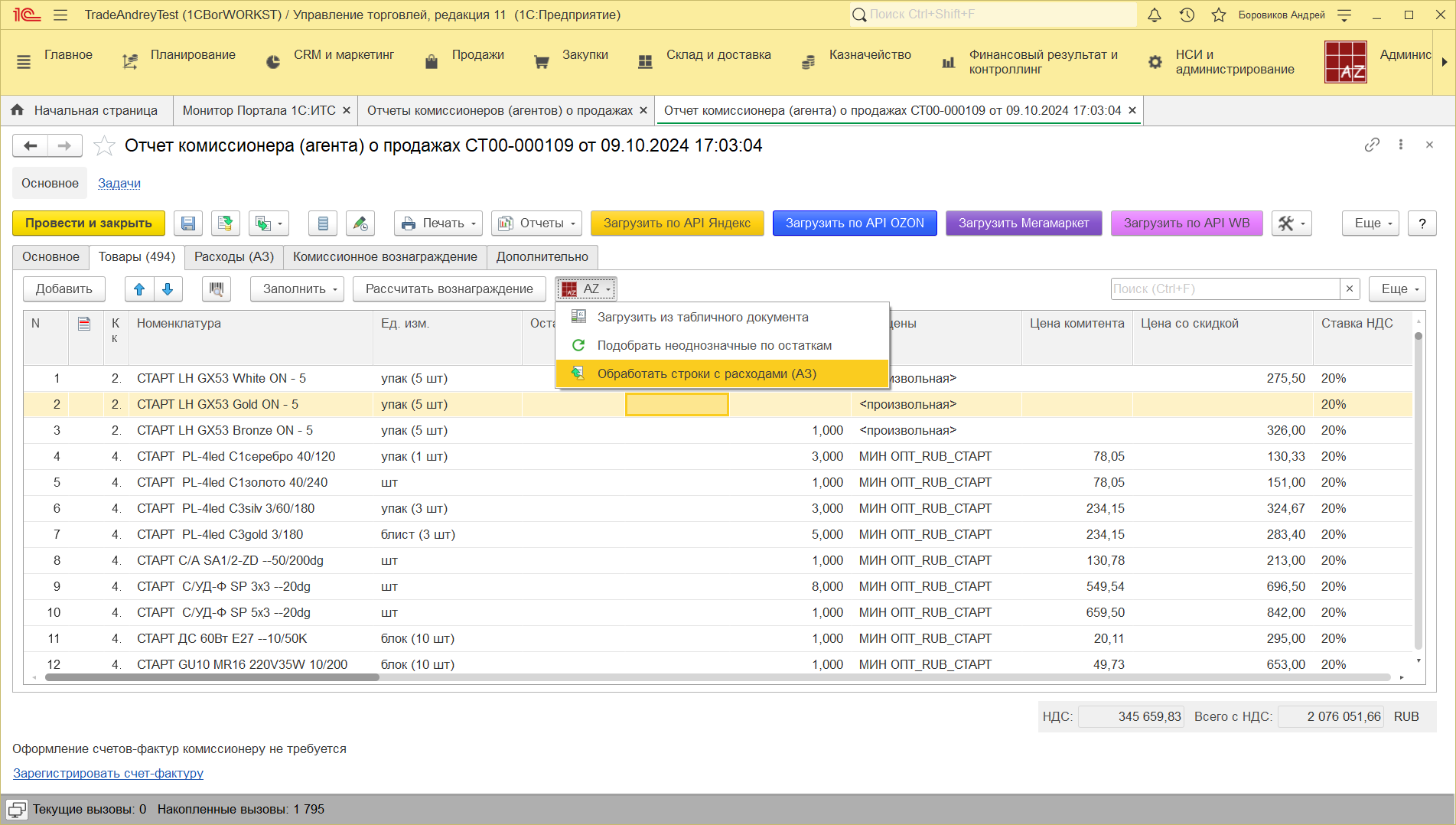Viewport: 1456px width, 825px height.
Task: Move row down with blue arrow
Action: pos(168,289)
